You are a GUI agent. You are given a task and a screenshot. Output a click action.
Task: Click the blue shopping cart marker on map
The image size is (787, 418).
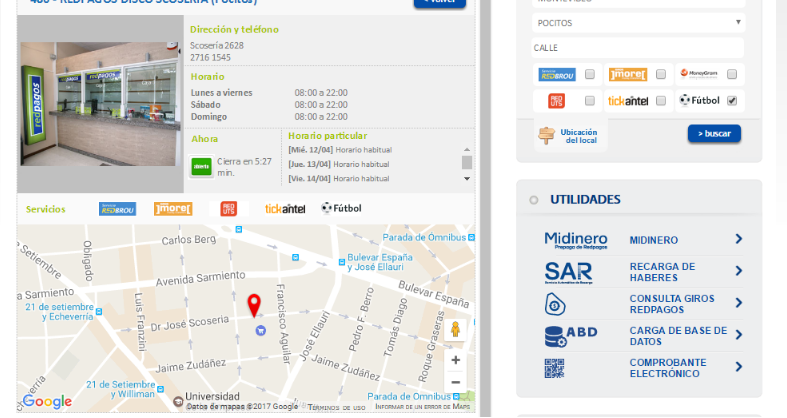(260, 330)
